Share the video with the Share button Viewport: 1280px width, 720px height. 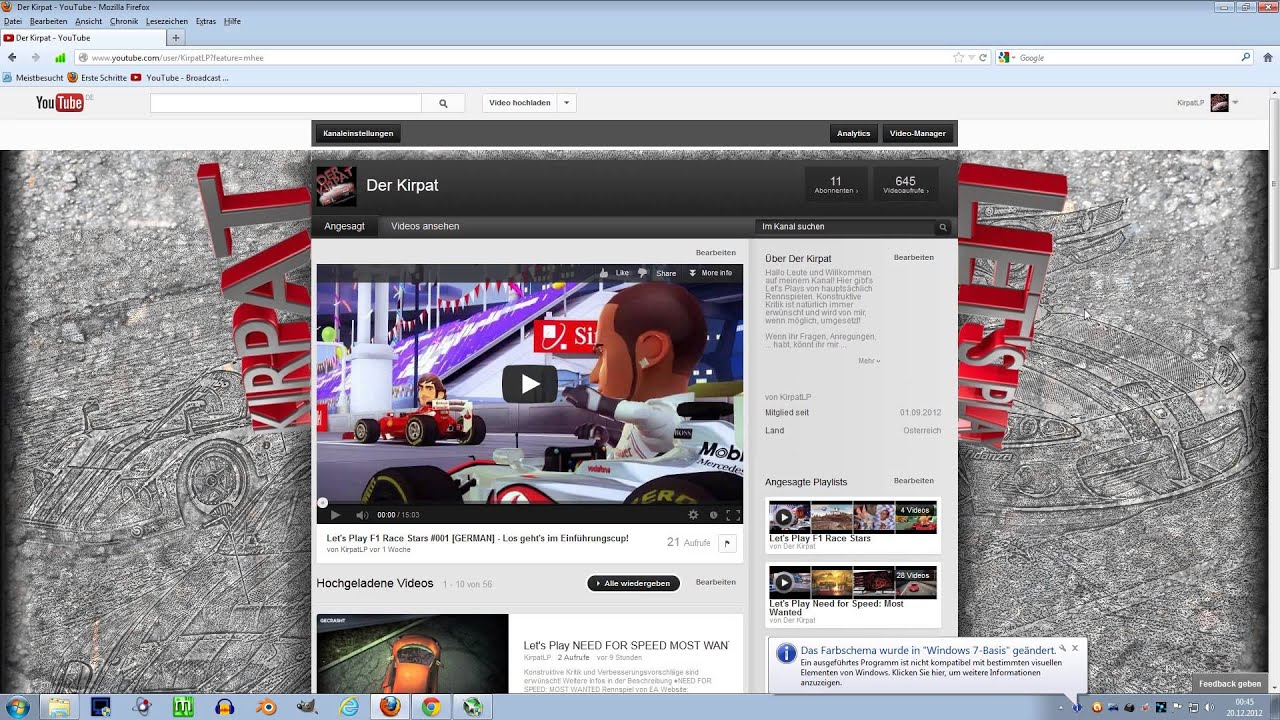click(666, 273)
